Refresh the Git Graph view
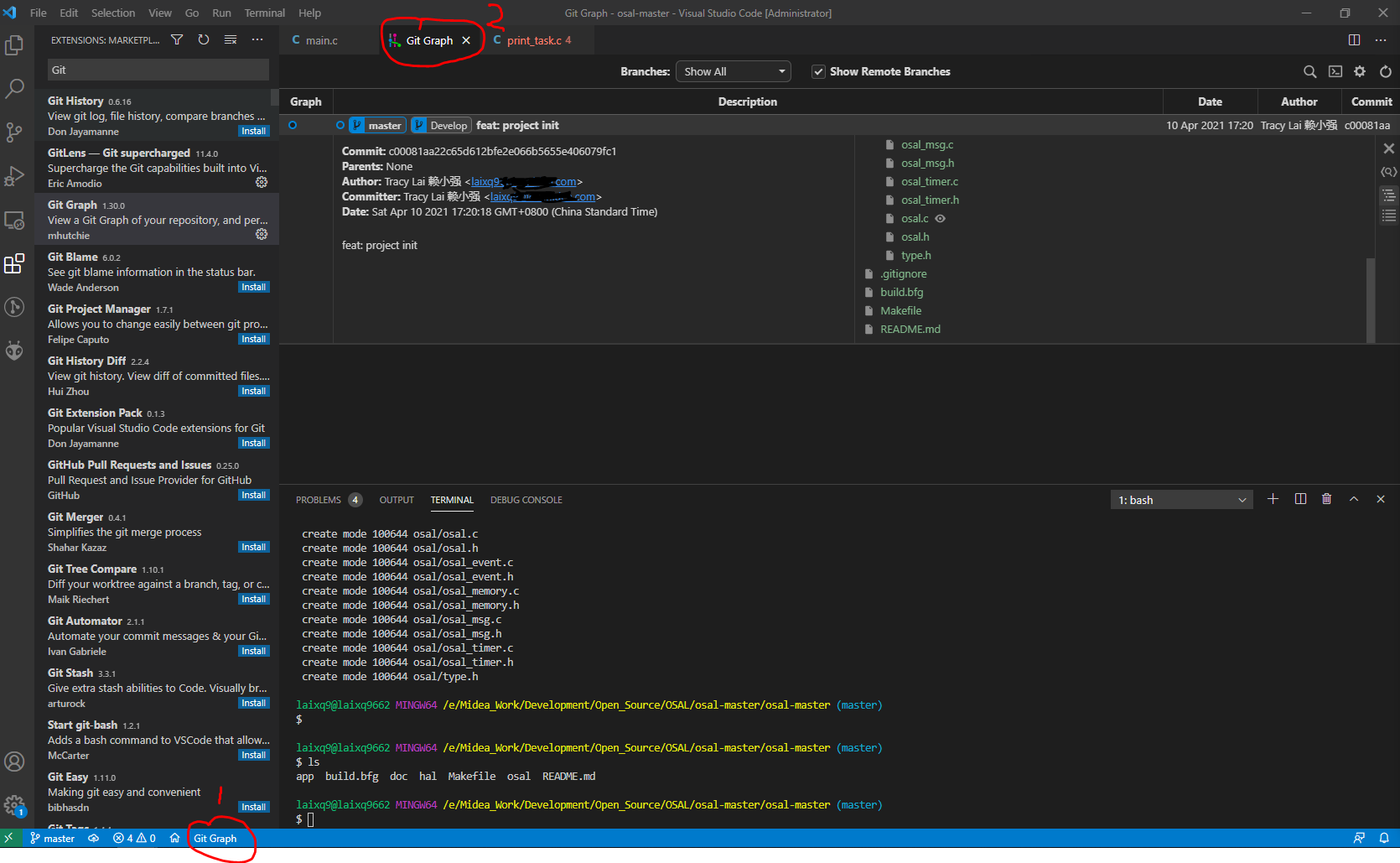 [1386, 71]
